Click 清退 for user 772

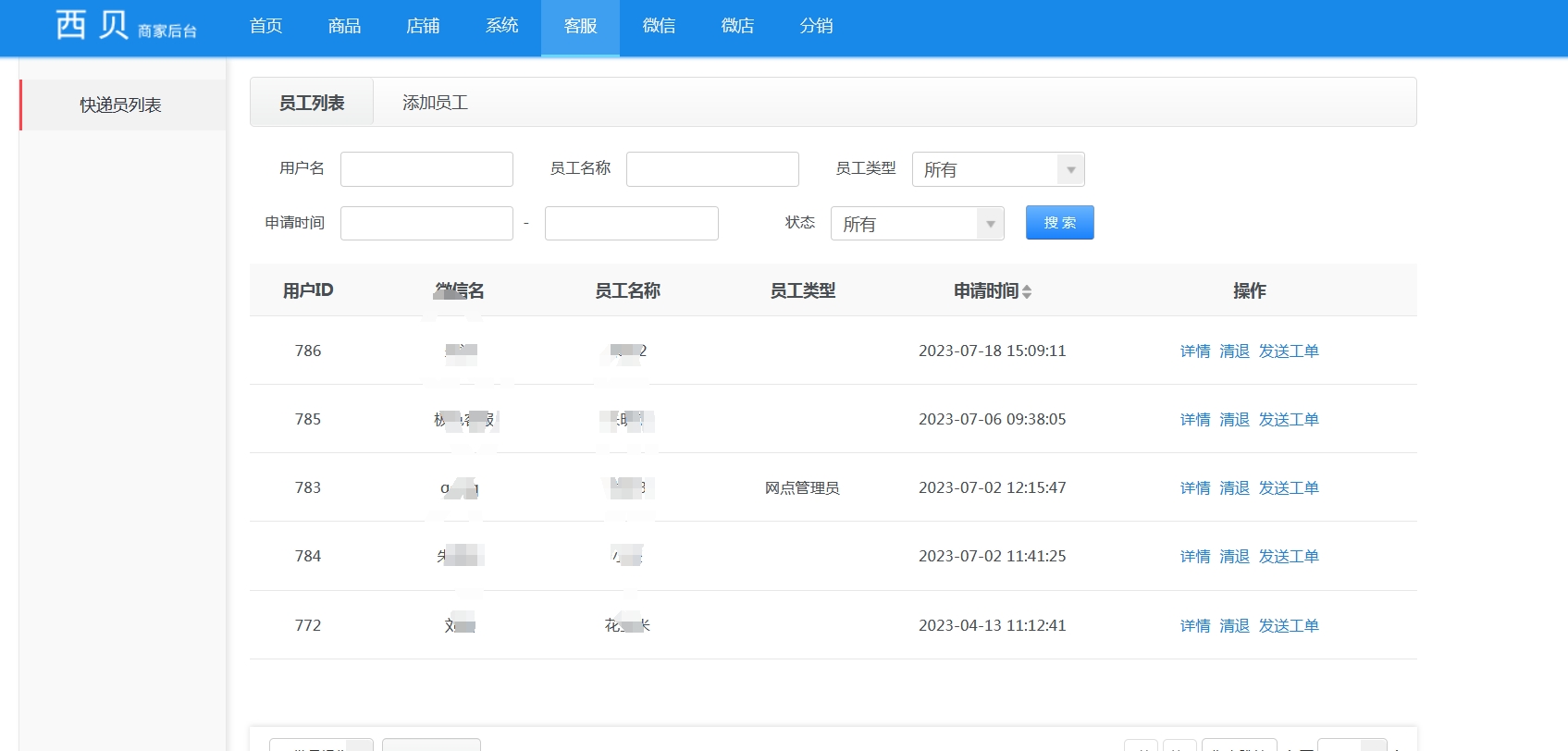point(1234,625)
